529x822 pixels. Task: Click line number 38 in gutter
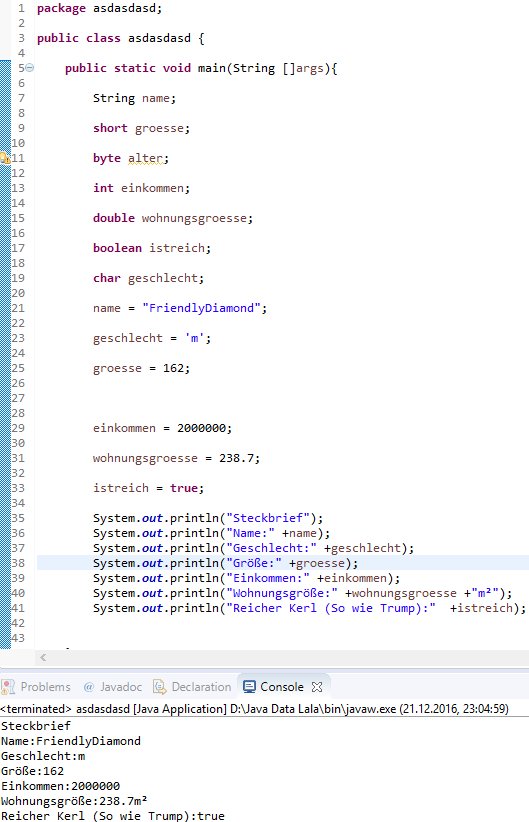18,563
